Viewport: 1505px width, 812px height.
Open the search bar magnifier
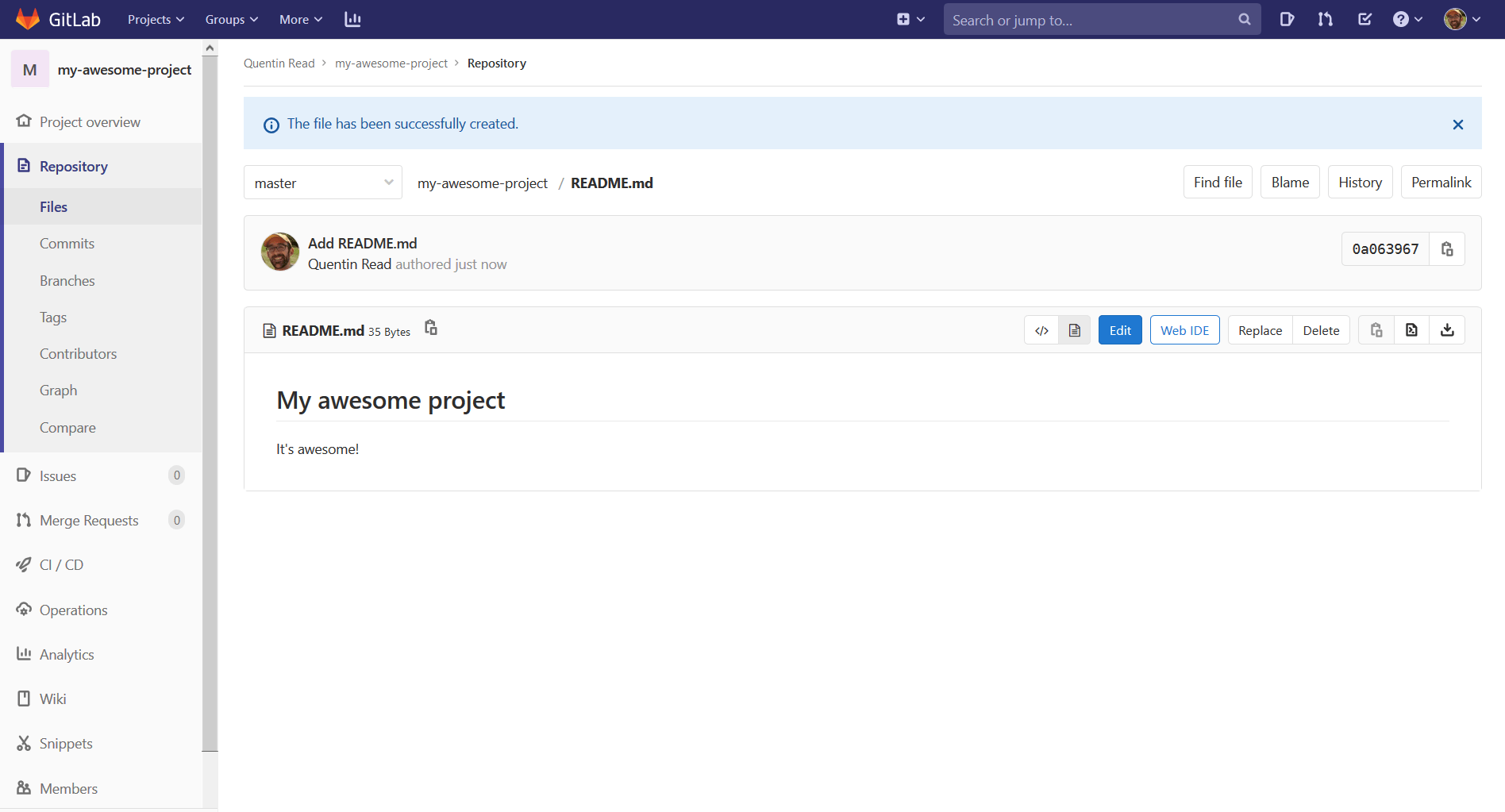point(1244,19)
